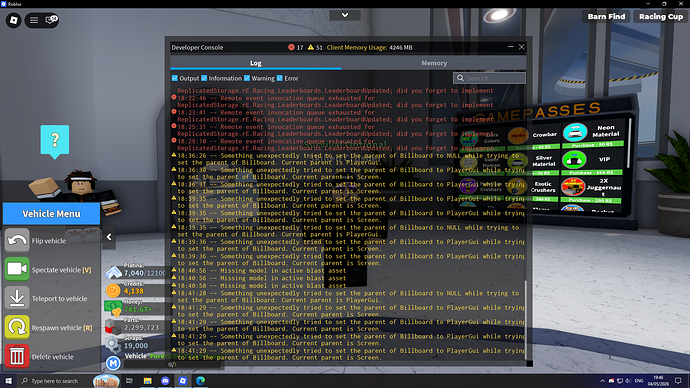This screenshot has height=388, width=690.
Task: Open the Roblox logo menu button
Action: click(x=14, y=20)
